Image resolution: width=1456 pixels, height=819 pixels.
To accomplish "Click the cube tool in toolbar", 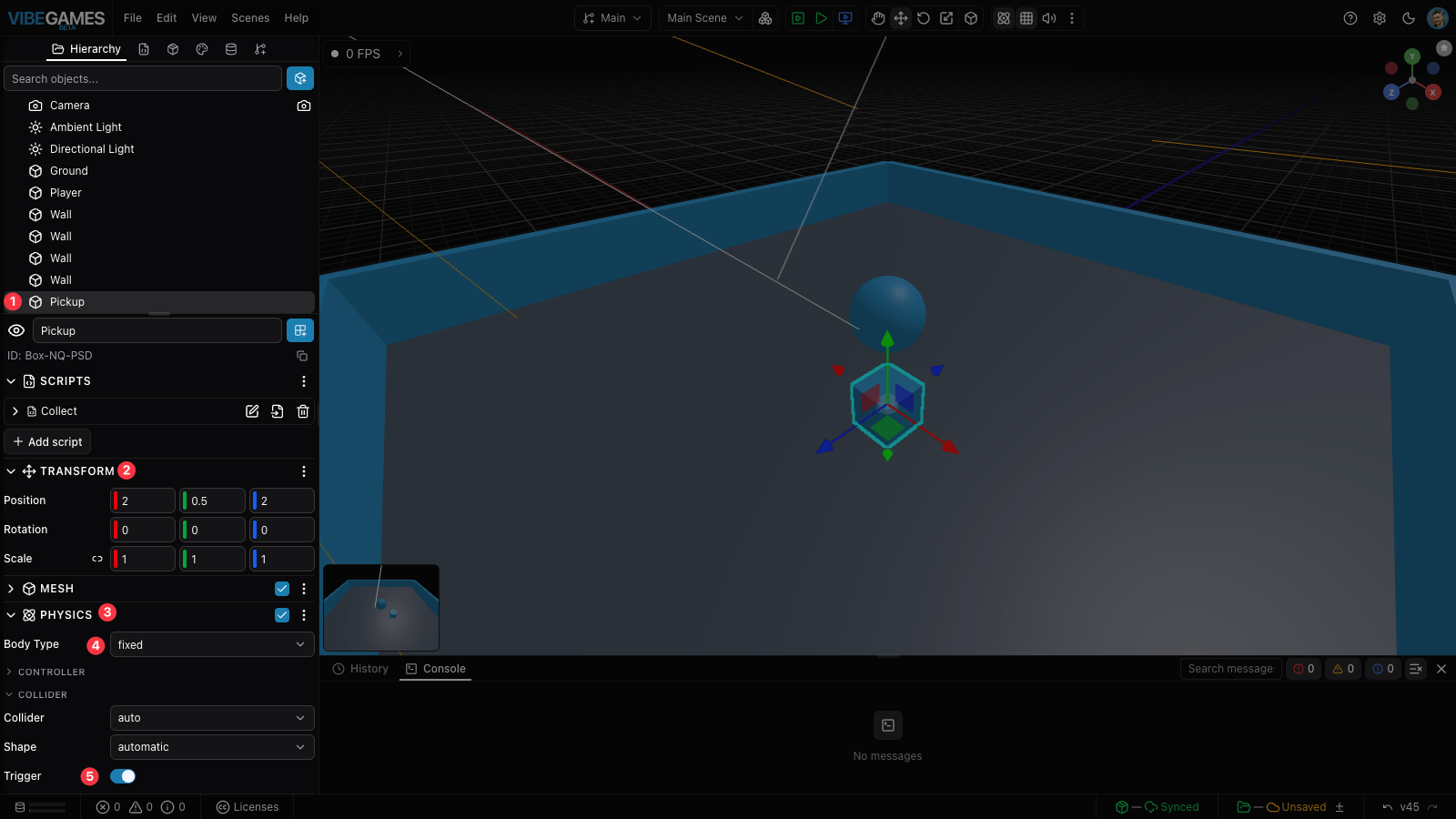I will pos(971,18).
